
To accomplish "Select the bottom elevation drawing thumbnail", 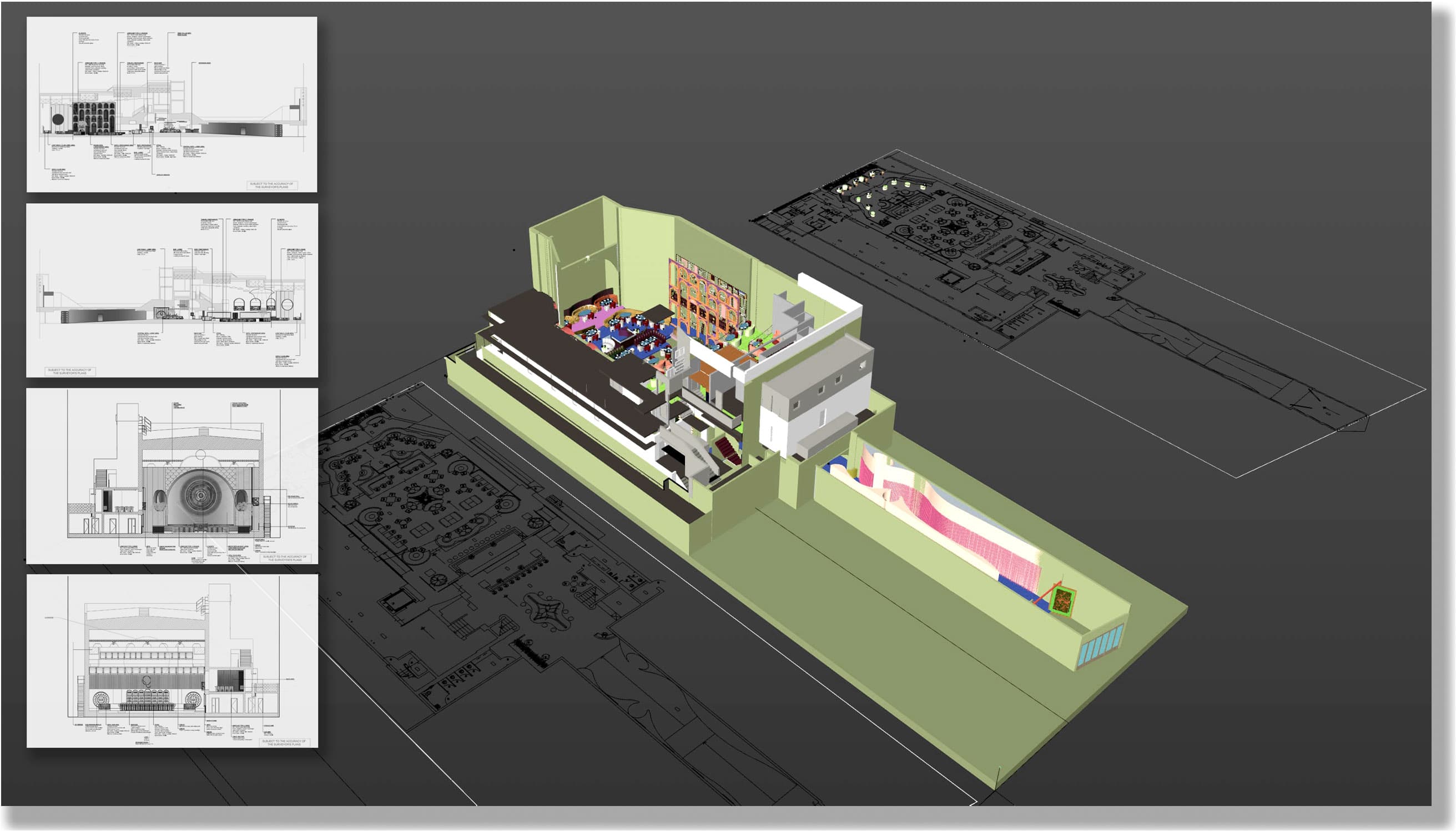I will (x=171, y=661).
